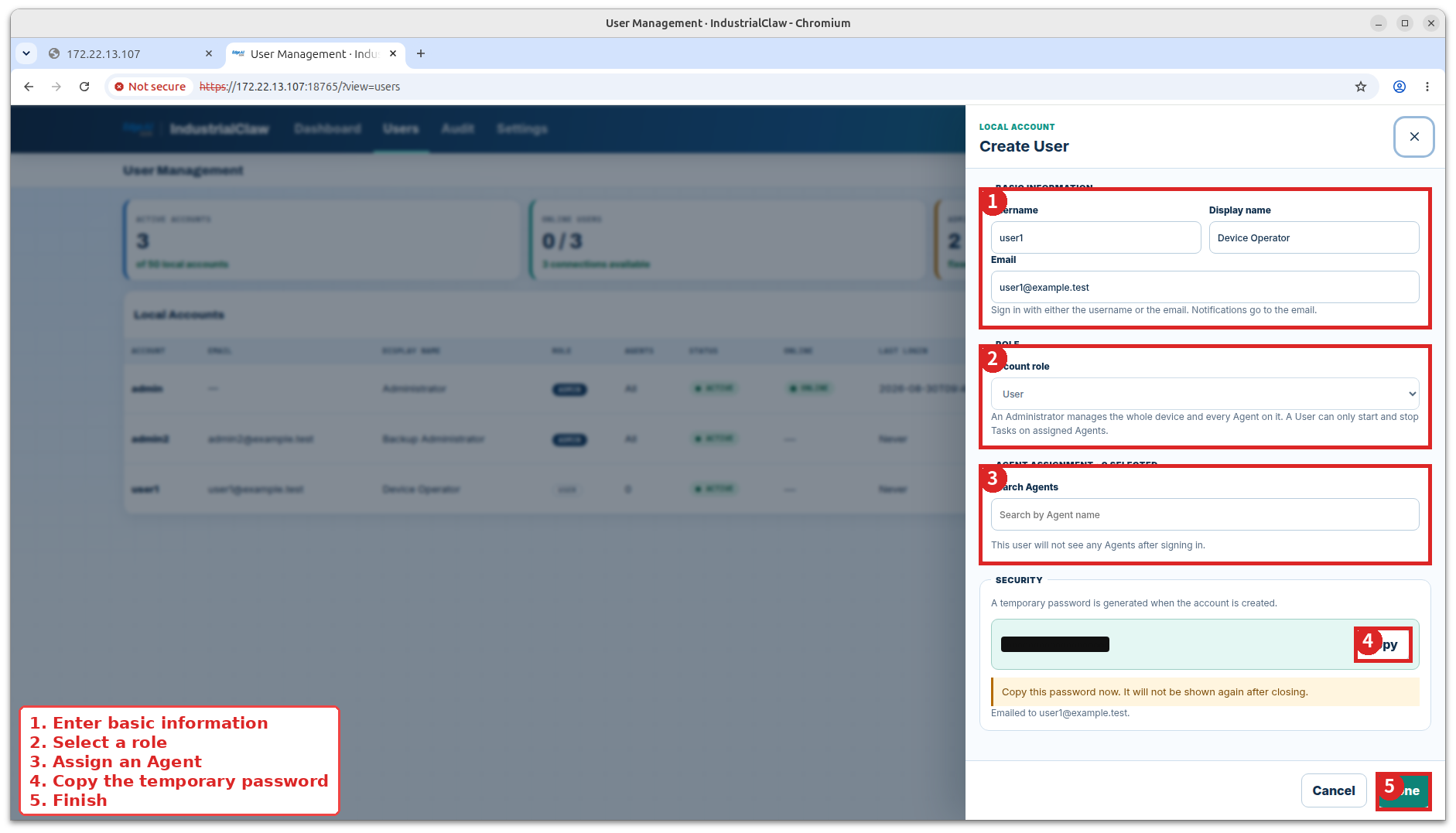Open the tab search dropdown arrow

pos(26,53)
